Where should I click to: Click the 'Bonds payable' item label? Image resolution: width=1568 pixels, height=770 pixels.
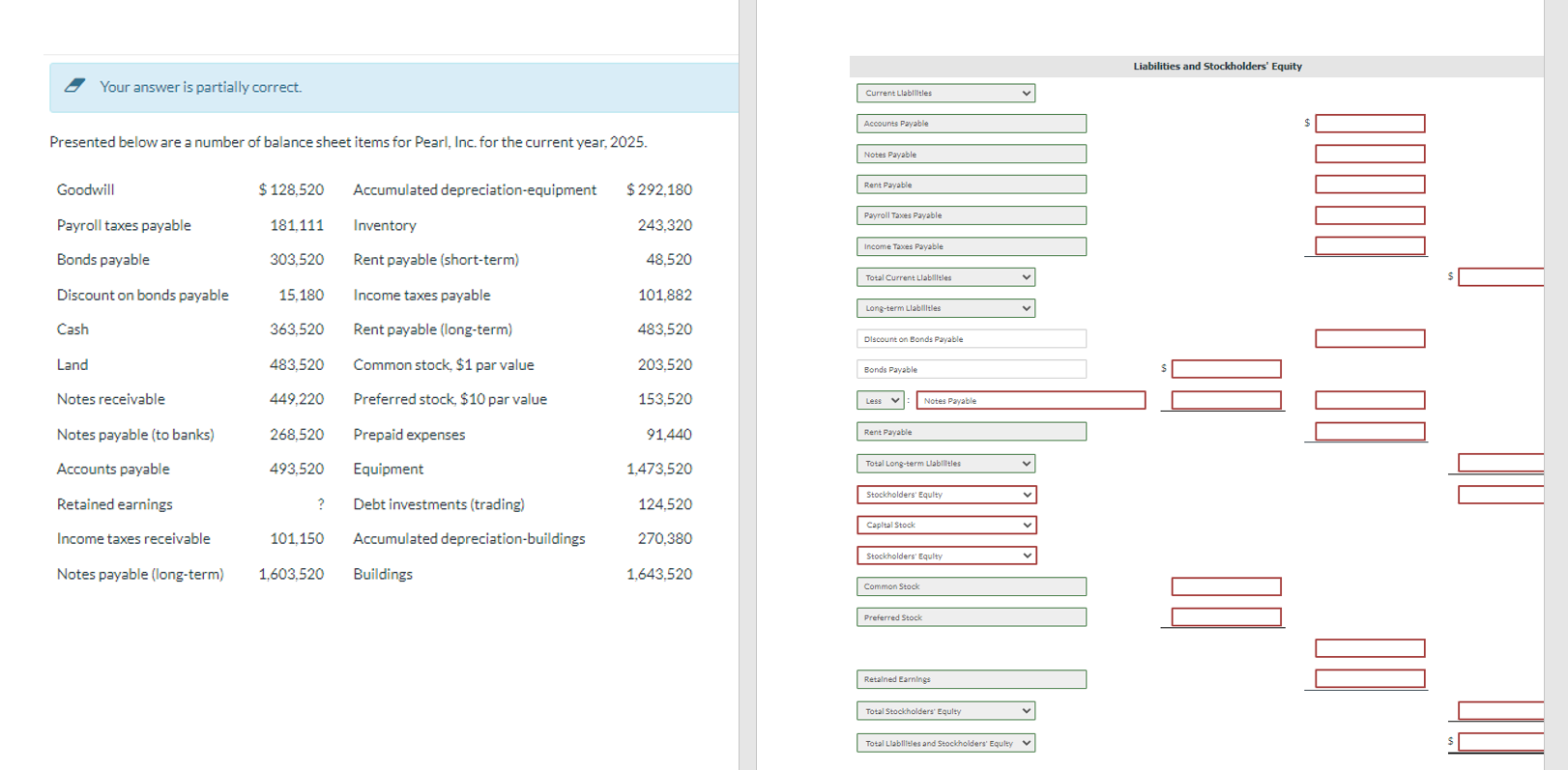coord(103,260)
